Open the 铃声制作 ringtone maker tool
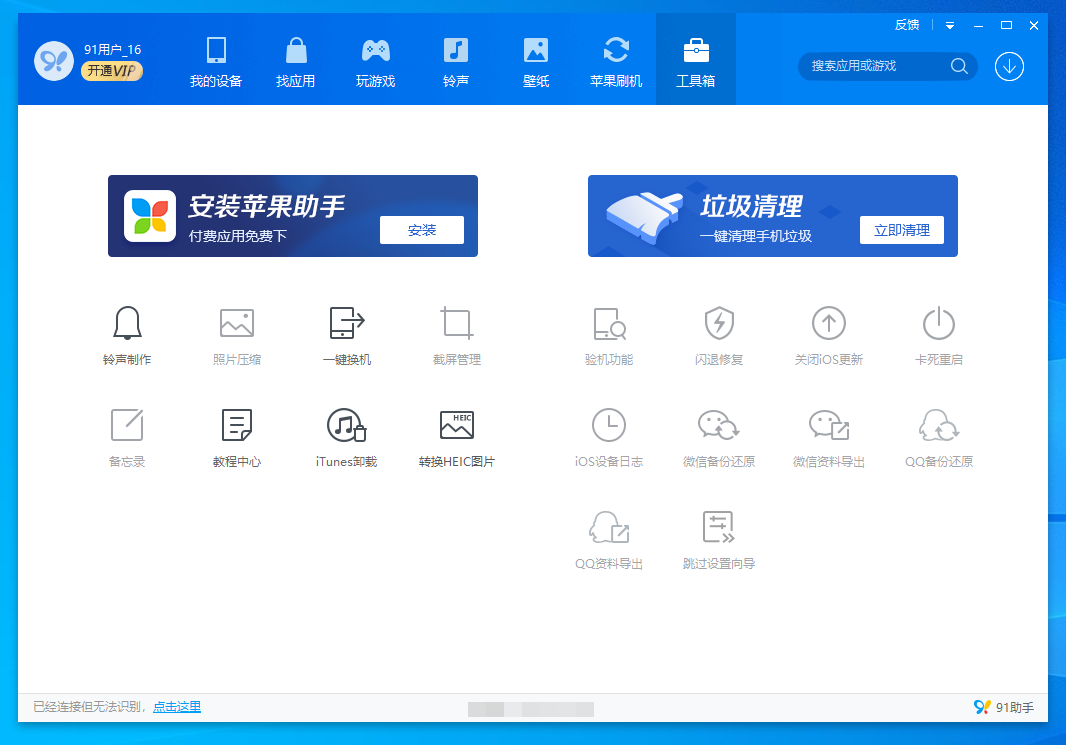1066x745 pixels. point(127,324)
